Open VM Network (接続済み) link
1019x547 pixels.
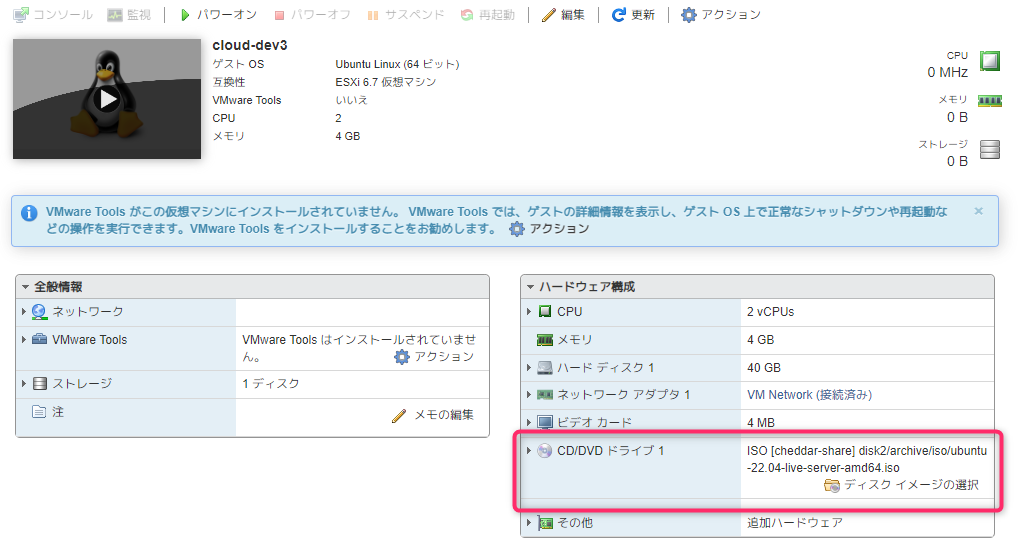coord(809,395)
